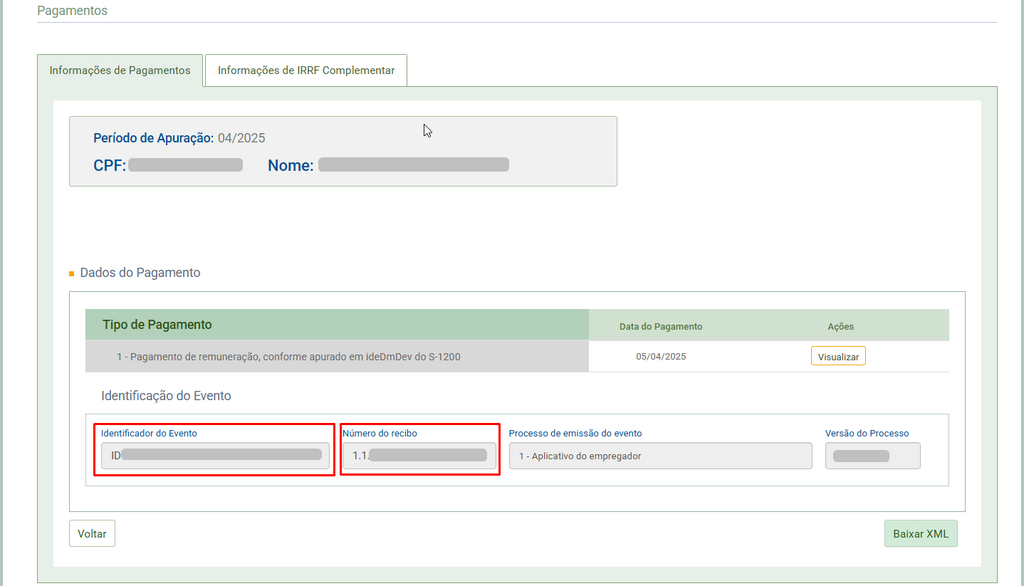Viewport: 1024px width, 586px height.
Task: Click the Data do Pagamento column header
Action: tap(661, 326)
